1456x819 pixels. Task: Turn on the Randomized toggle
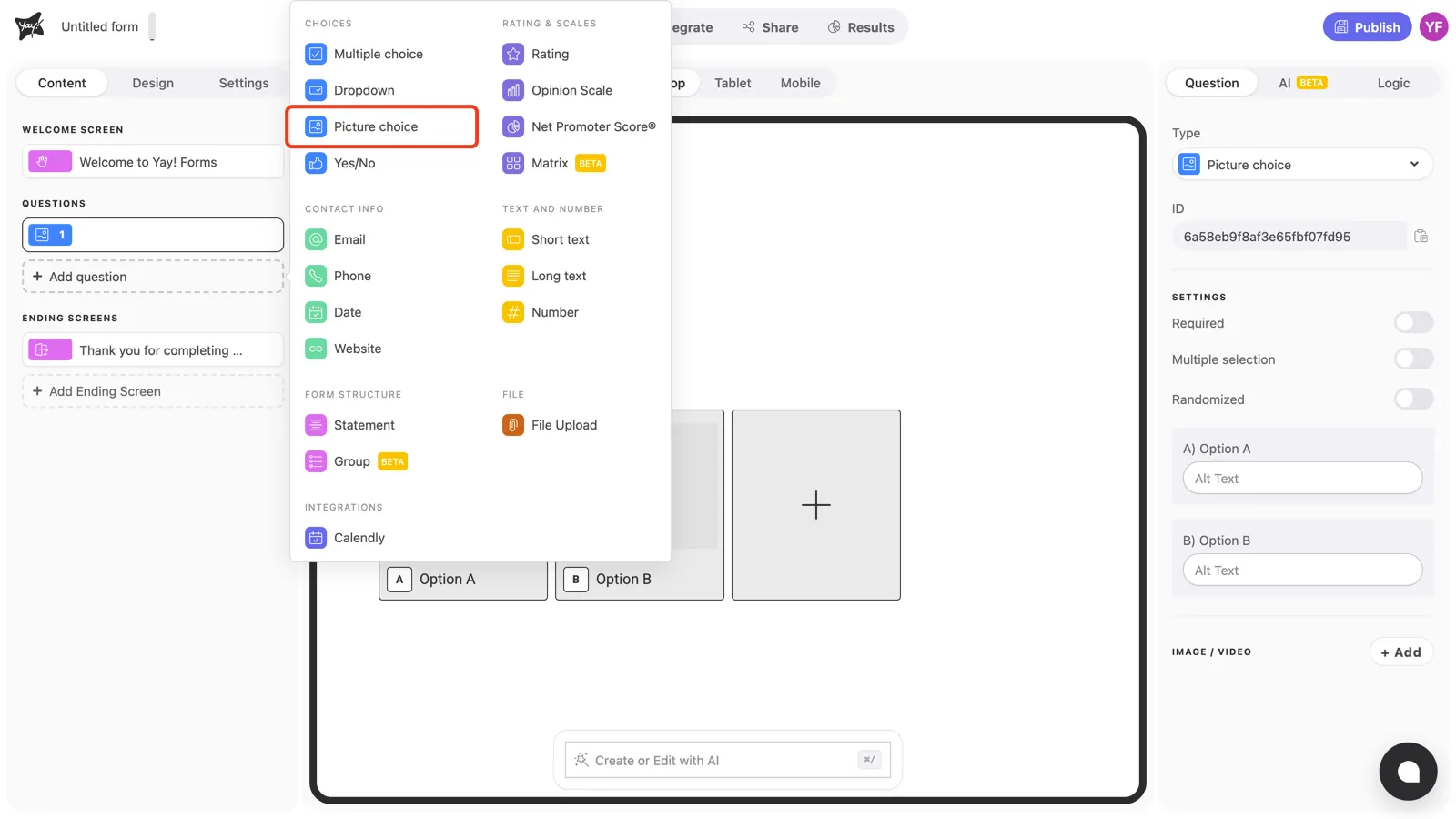click(1413, 399)
